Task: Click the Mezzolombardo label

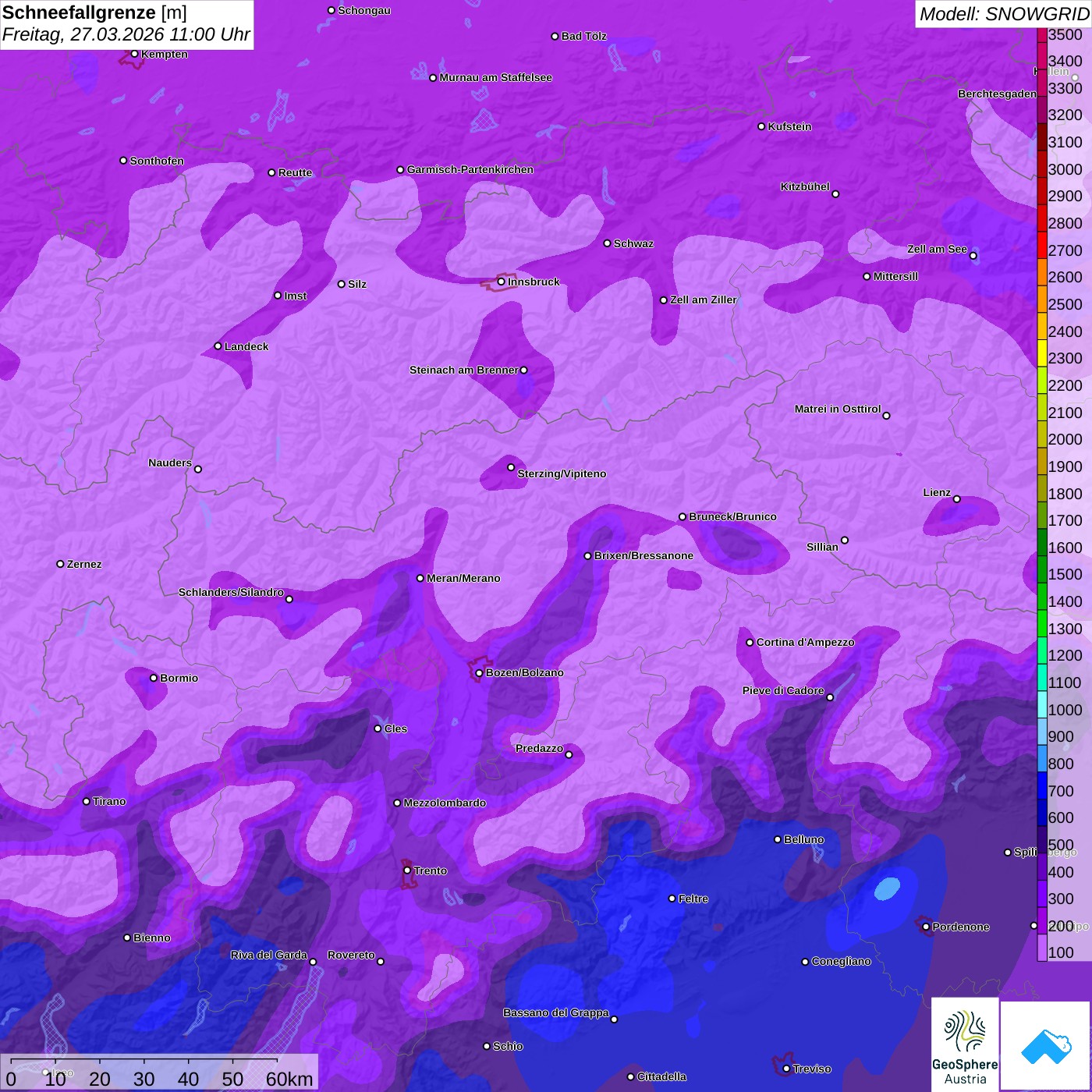Action: (445, 803)
